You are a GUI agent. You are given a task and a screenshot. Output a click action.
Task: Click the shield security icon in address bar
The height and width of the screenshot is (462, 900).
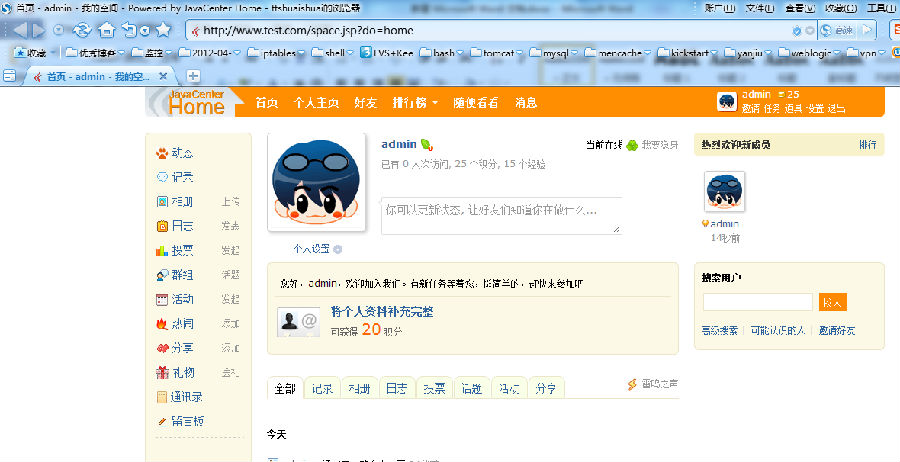(x=797, y=30)
